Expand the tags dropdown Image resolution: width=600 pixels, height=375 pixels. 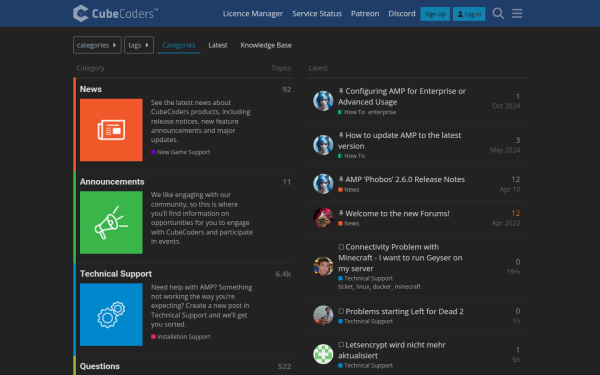pyautogui.click(x=139, y=45)
